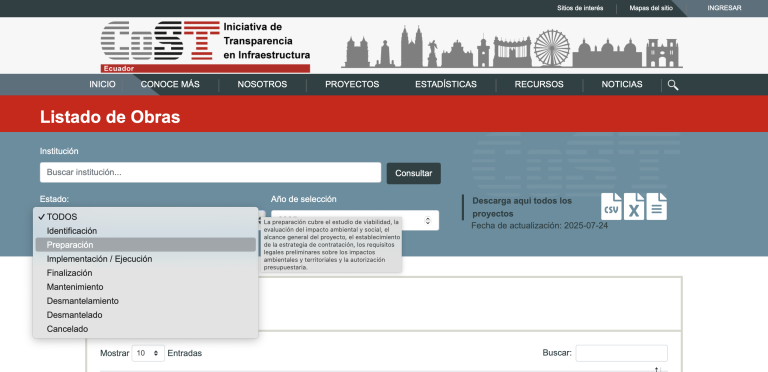The height and width of the screenshot is (372, 768).
Task: Select Cancelado in the Estado list
Action: click(145, 329)
